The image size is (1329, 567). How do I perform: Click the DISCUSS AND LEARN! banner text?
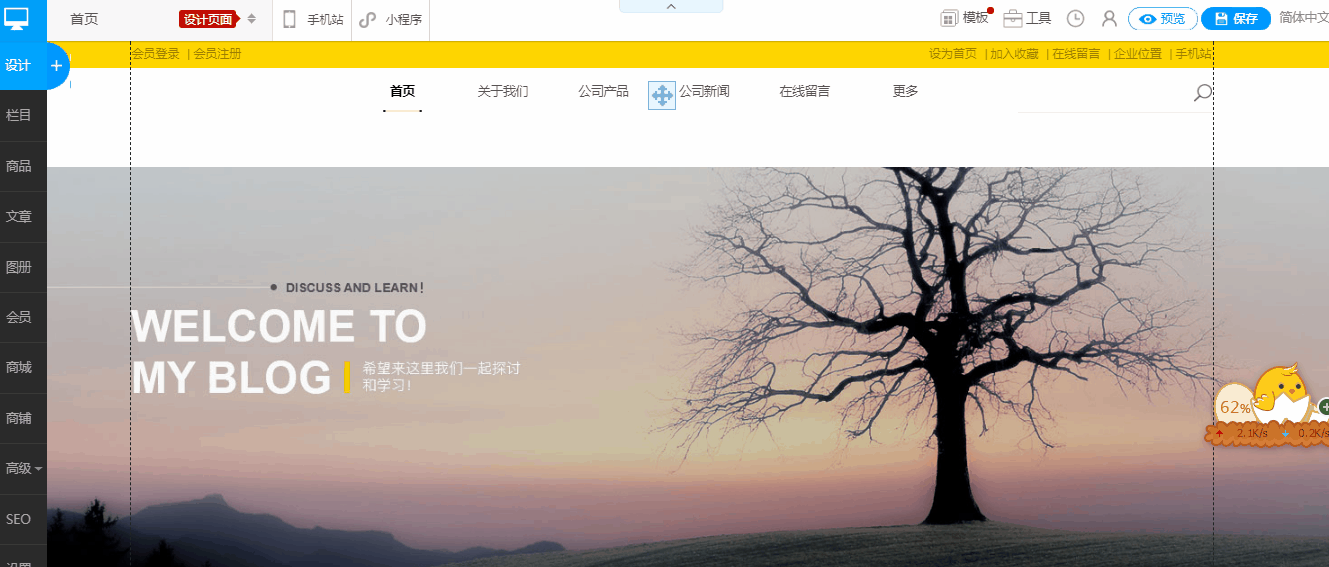(355, 288)
